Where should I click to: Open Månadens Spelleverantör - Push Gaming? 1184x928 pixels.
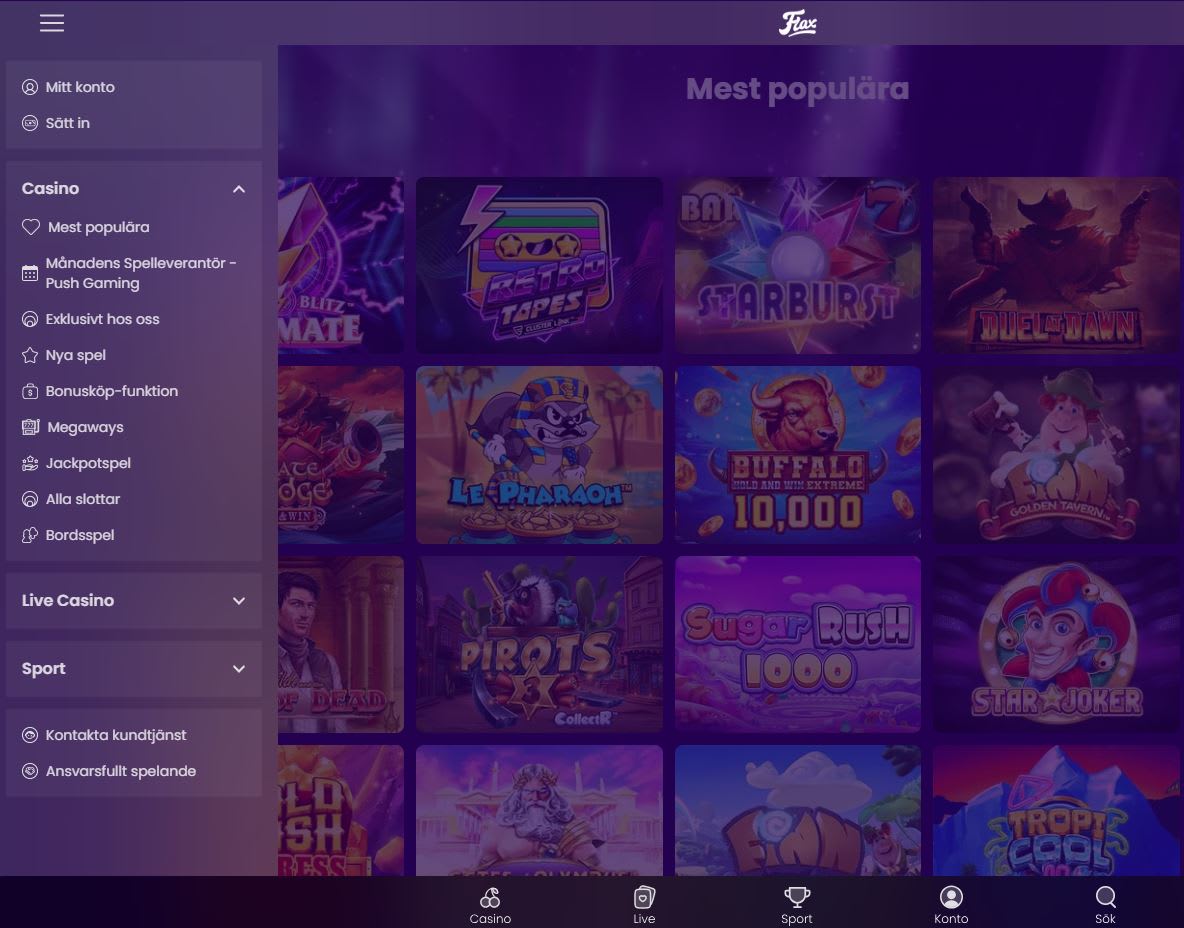(x=141, y=273)
